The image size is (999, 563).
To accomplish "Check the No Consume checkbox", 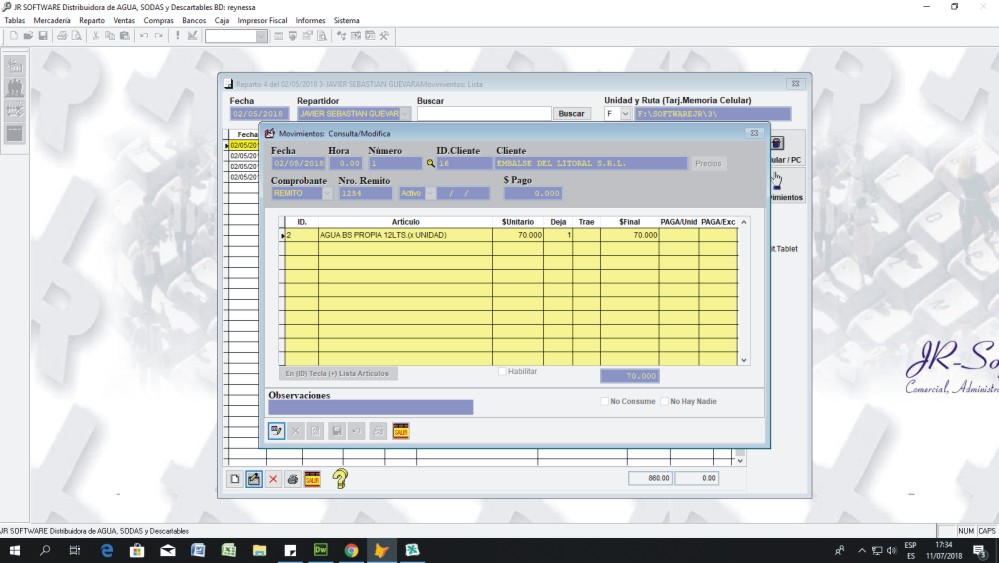I will 605,401.
